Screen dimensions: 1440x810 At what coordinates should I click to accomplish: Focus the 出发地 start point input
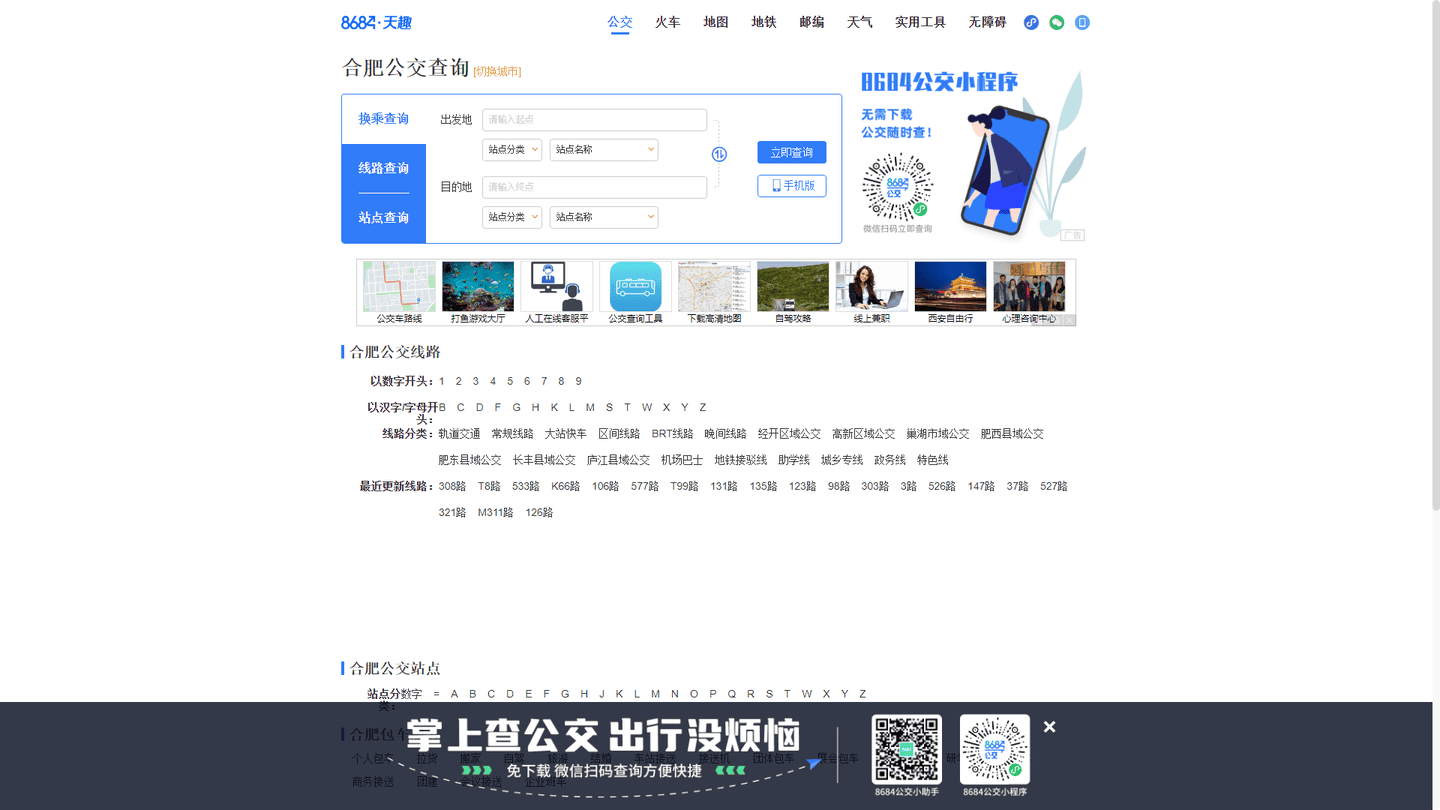click(594, 120)
